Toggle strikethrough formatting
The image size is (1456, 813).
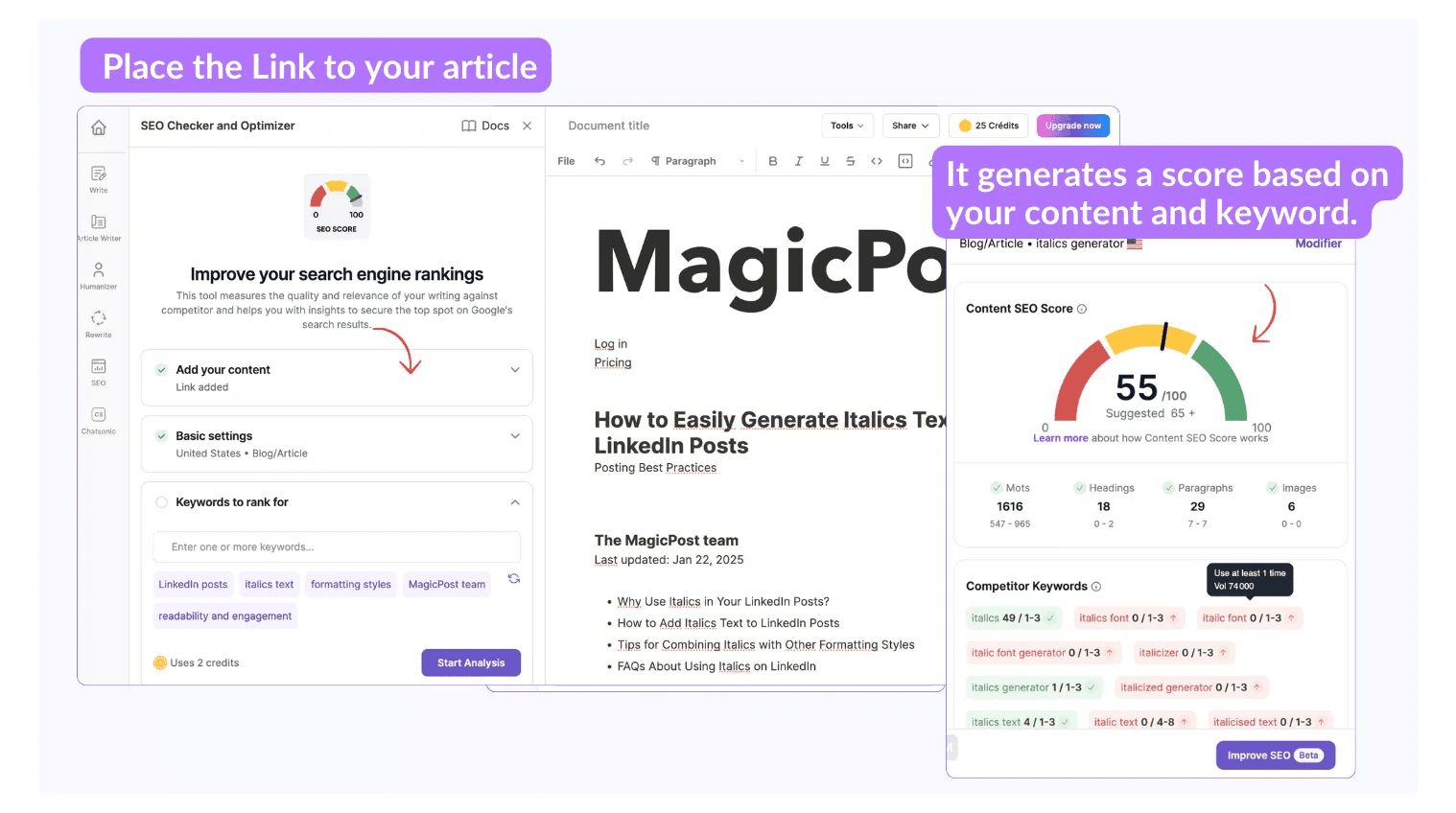pos(850,161)
